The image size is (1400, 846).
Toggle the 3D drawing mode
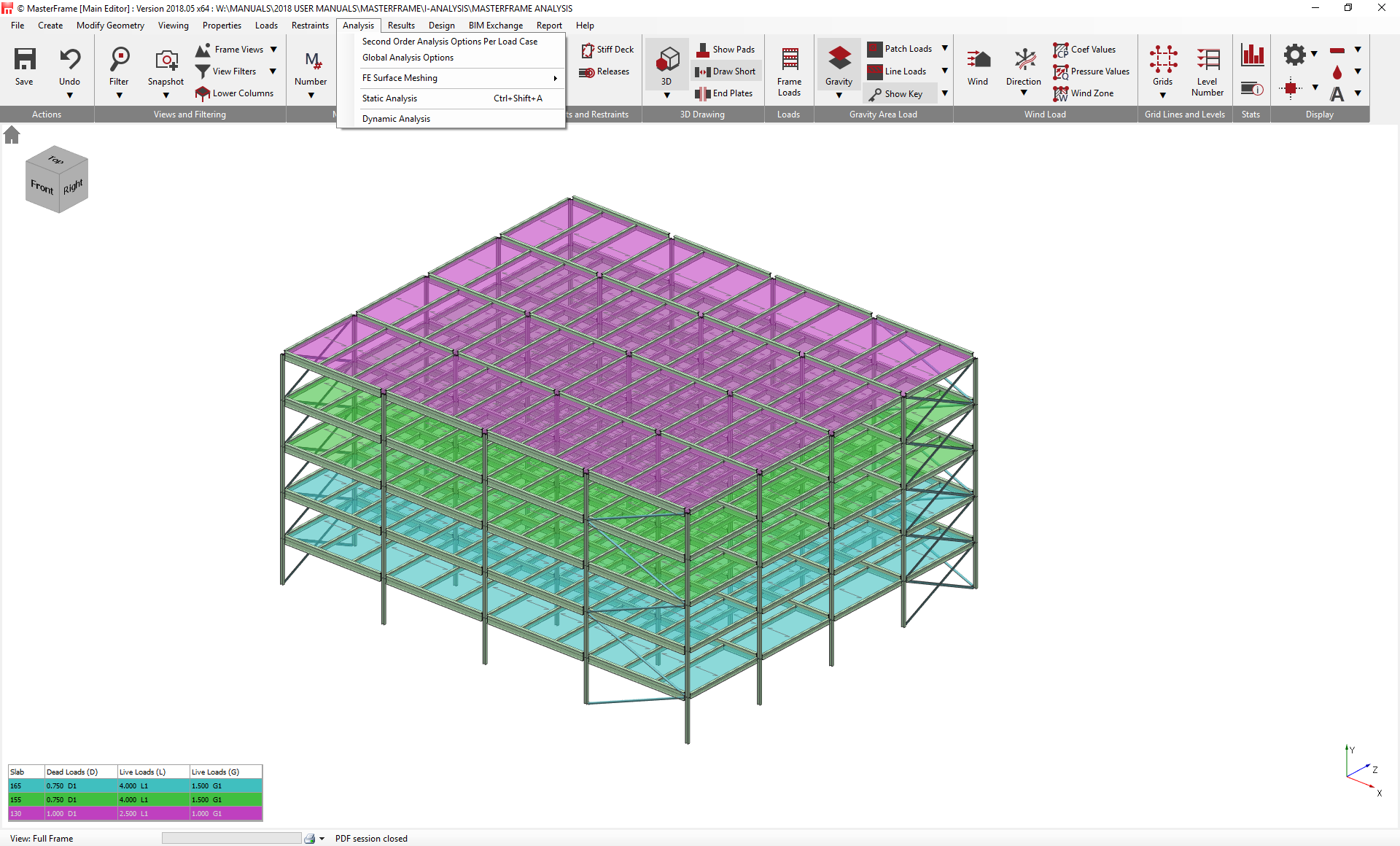coord(666,59)
